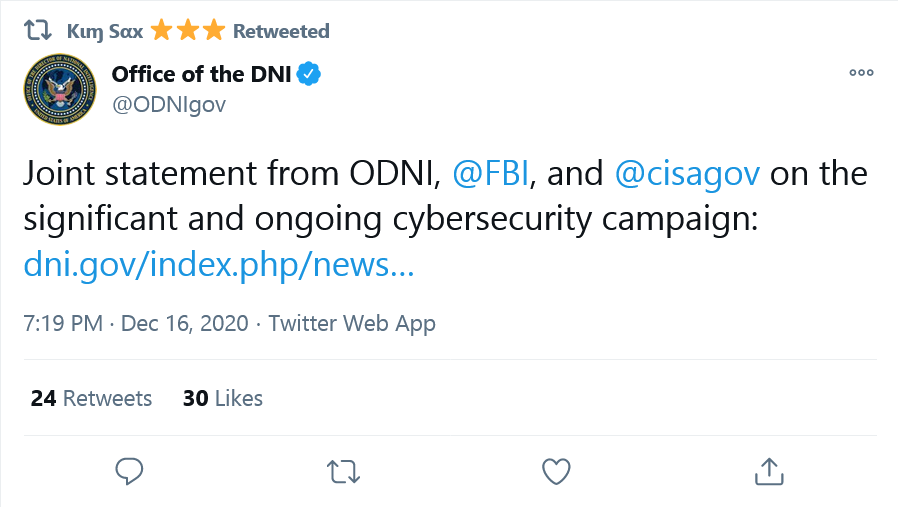Click the blue verified badge
This screenshot has height=507, width=898.
click(x=309, y=74)
